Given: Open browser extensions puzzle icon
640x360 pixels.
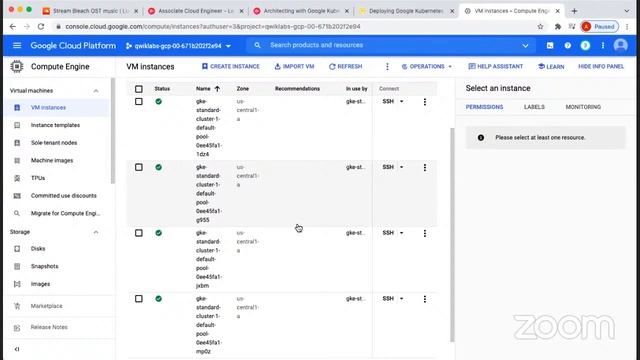Looking at the screenshot, I should pos(558,27).
